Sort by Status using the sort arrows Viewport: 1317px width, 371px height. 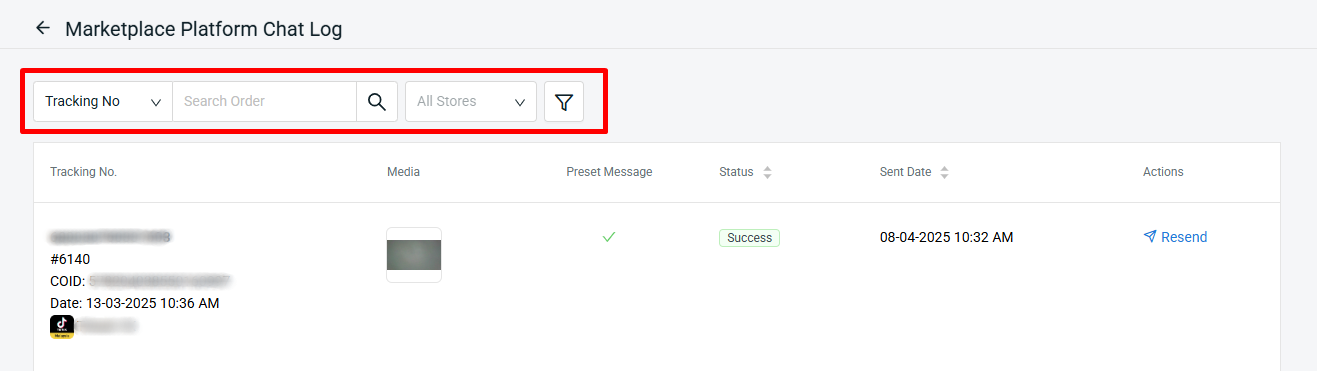[767, 172]
